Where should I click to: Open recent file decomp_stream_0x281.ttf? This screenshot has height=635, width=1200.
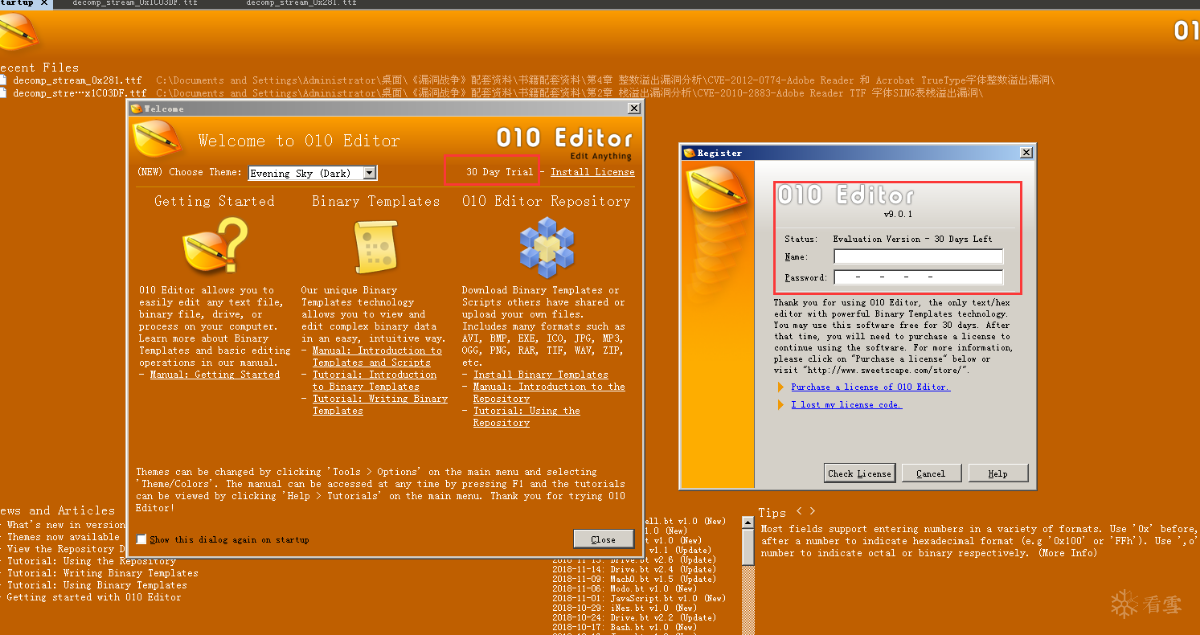(x=77, y=80)
